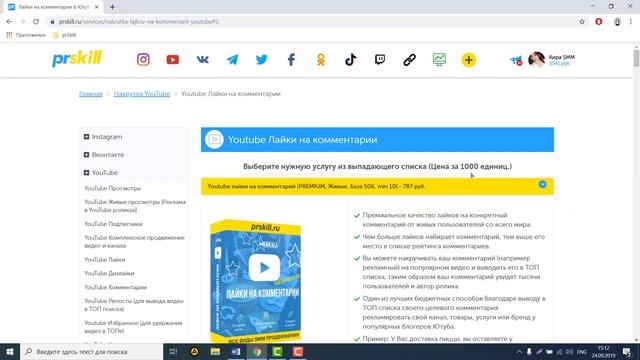Close the current browser tab
This screenshot has height=360, width=640.
(x=97, y=7)
